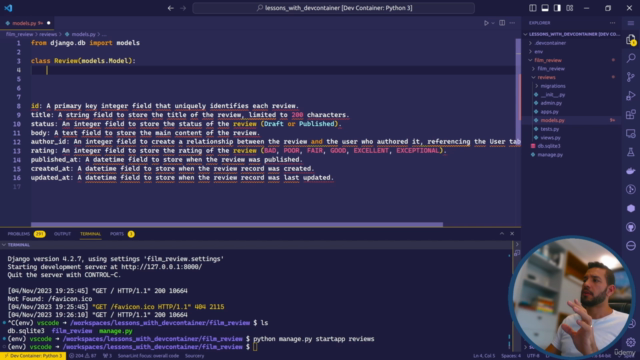
Task: Select models.py in the explorer tree
Action: pos(552,120)
